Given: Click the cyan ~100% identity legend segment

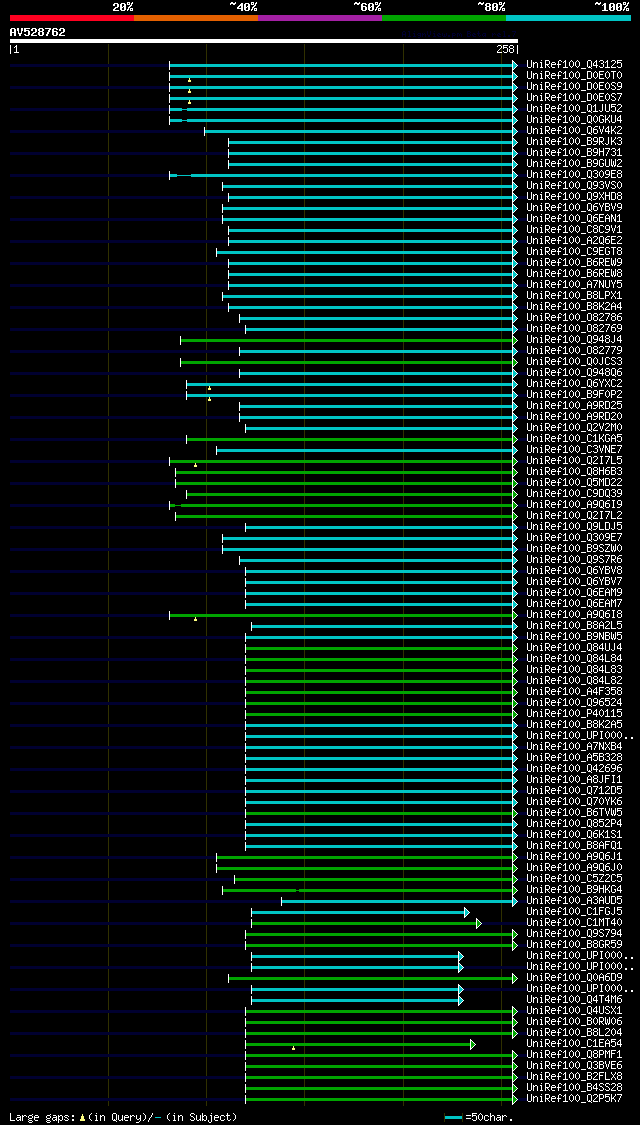Looking at the screenshot, I should tap(568, 17).
